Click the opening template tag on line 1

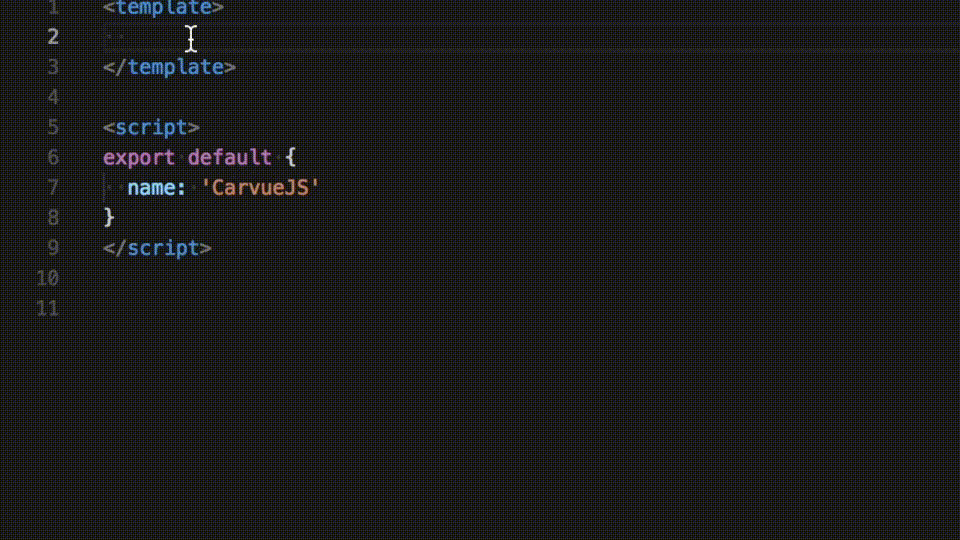(163, 8)
